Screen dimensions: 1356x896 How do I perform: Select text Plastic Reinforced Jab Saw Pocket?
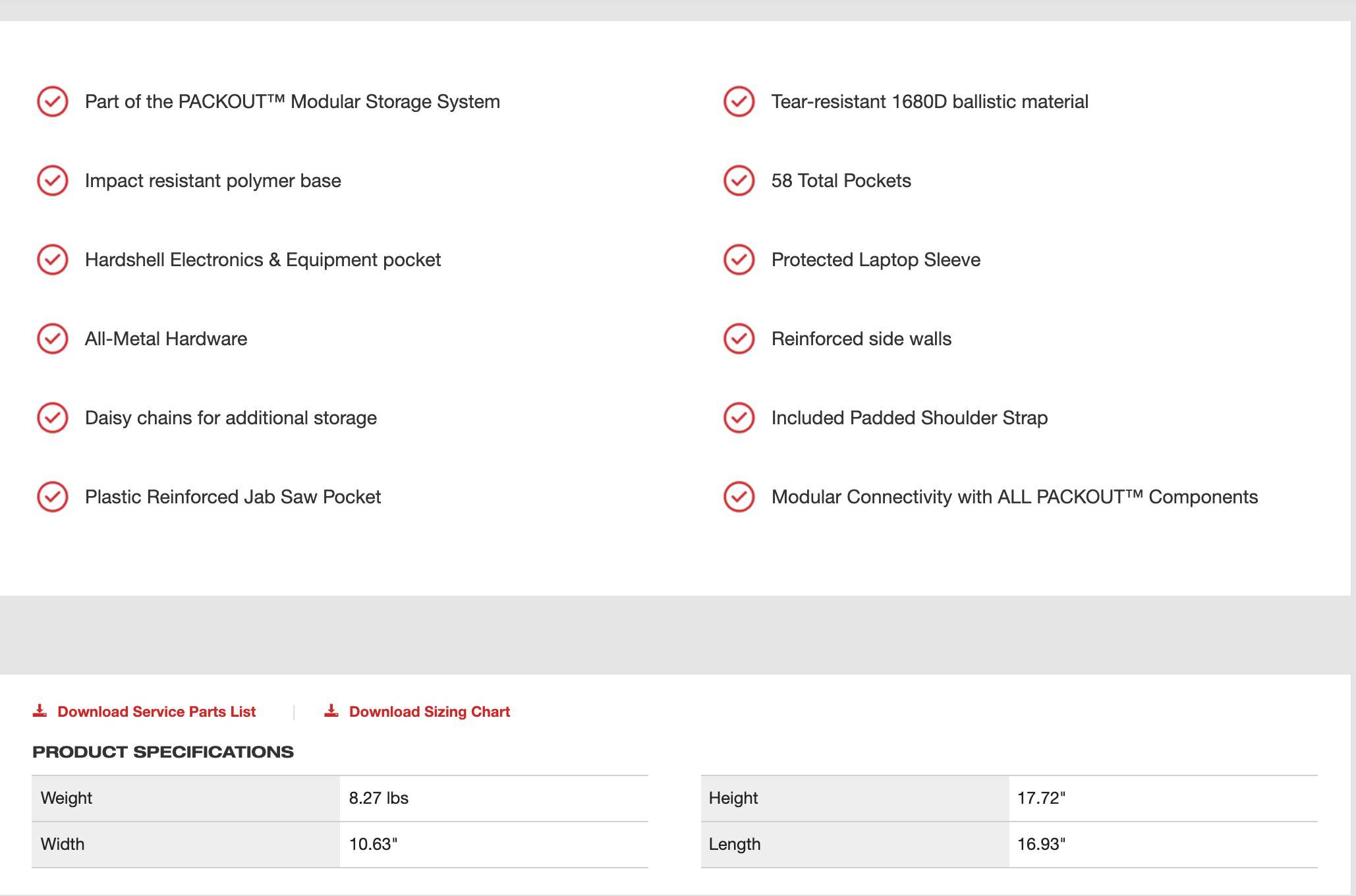(x=233, y=497)
